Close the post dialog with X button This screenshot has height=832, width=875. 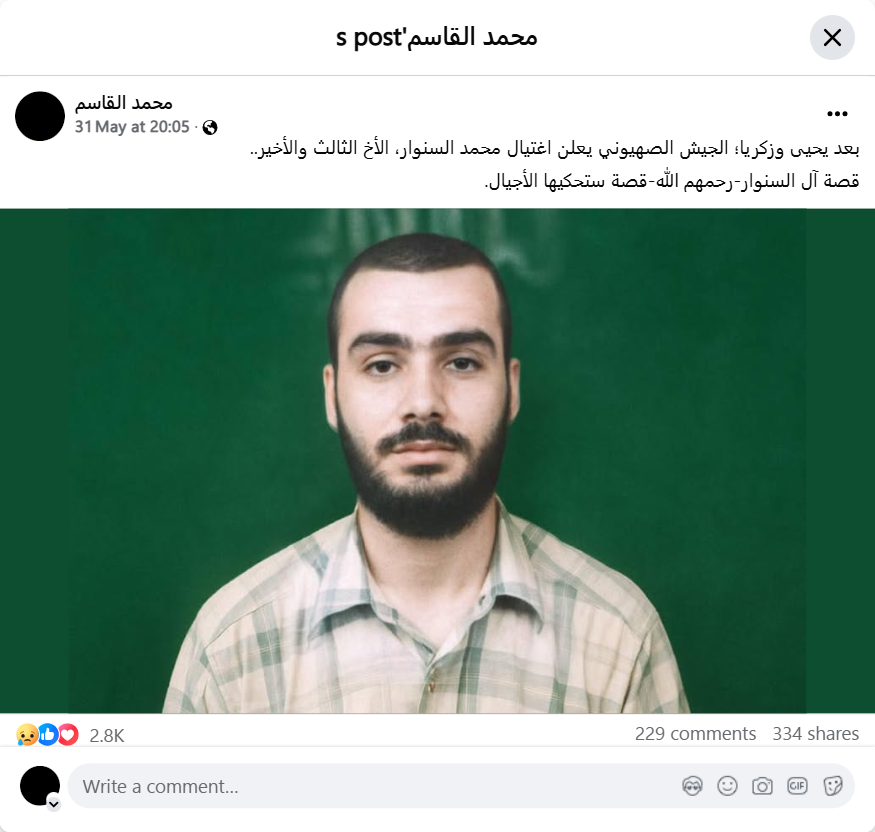tap(832, 38)
